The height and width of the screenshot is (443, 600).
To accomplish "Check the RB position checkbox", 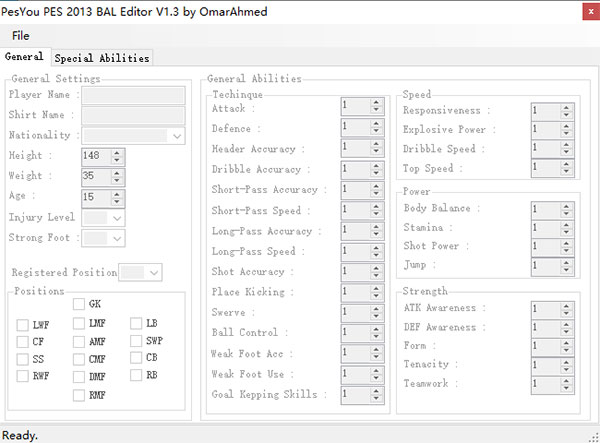I will click(x=136, y=375).
